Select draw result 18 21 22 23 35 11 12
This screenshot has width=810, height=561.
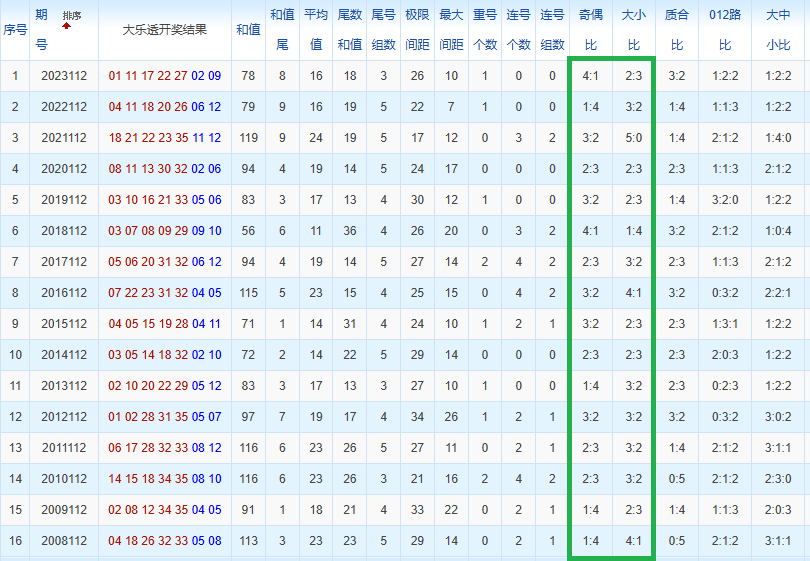[165, 138]
